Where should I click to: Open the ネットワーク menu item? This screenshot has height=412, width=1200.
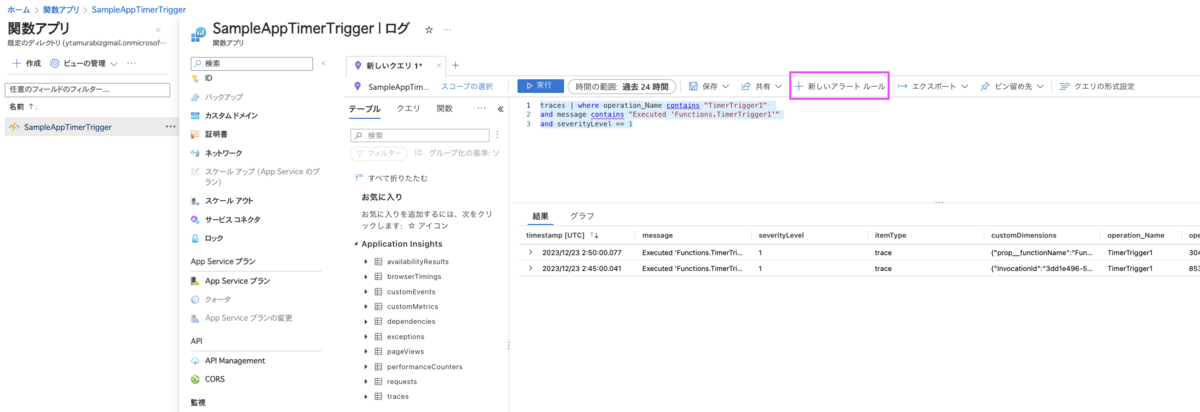tap(223, 153)
